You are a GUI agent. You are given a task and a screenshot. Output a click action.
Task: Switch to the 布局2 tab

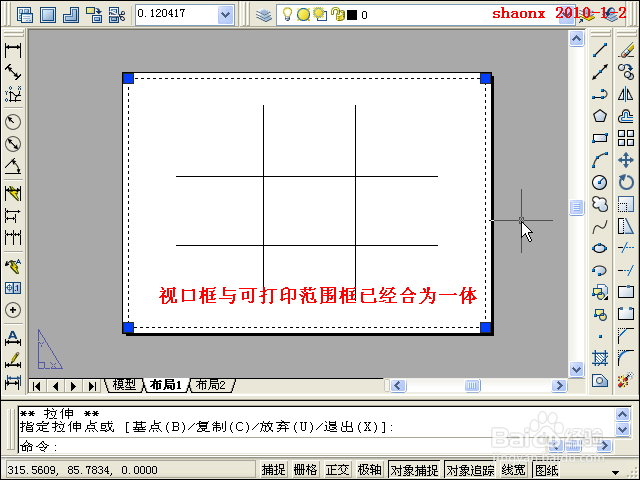tap(210, 385)
